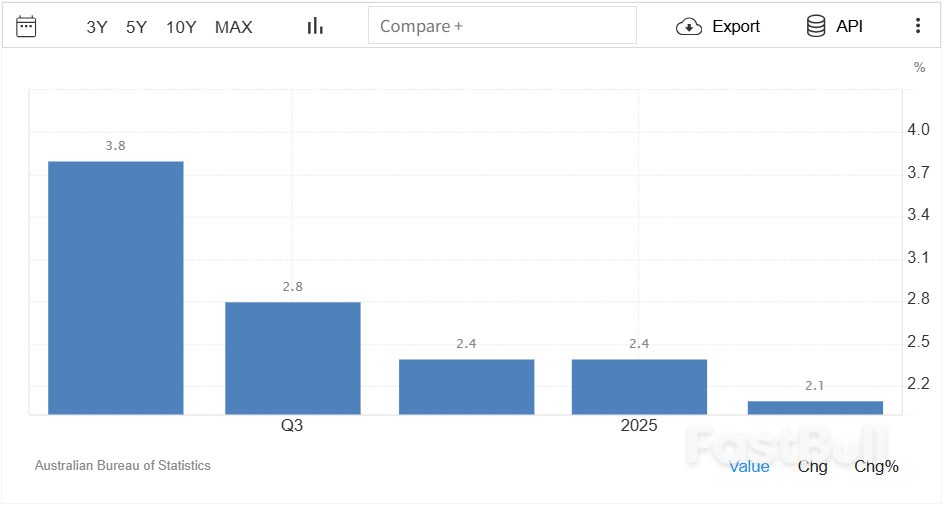
Task: Click the API database icon
Action: (x=816, y=27)
